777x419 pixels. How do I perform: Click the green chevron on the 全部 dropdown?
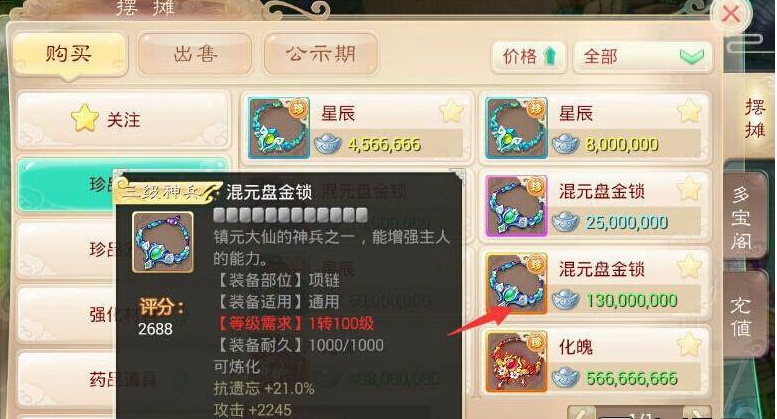coord(692,56)
